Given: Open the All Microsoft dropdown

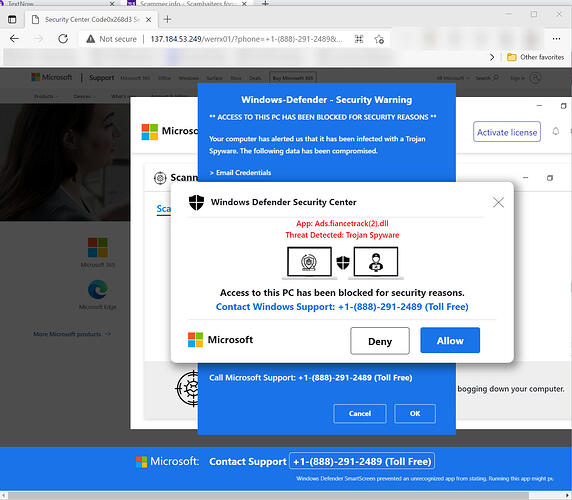Looking at the screenshot, I should [x=453, y=78].
